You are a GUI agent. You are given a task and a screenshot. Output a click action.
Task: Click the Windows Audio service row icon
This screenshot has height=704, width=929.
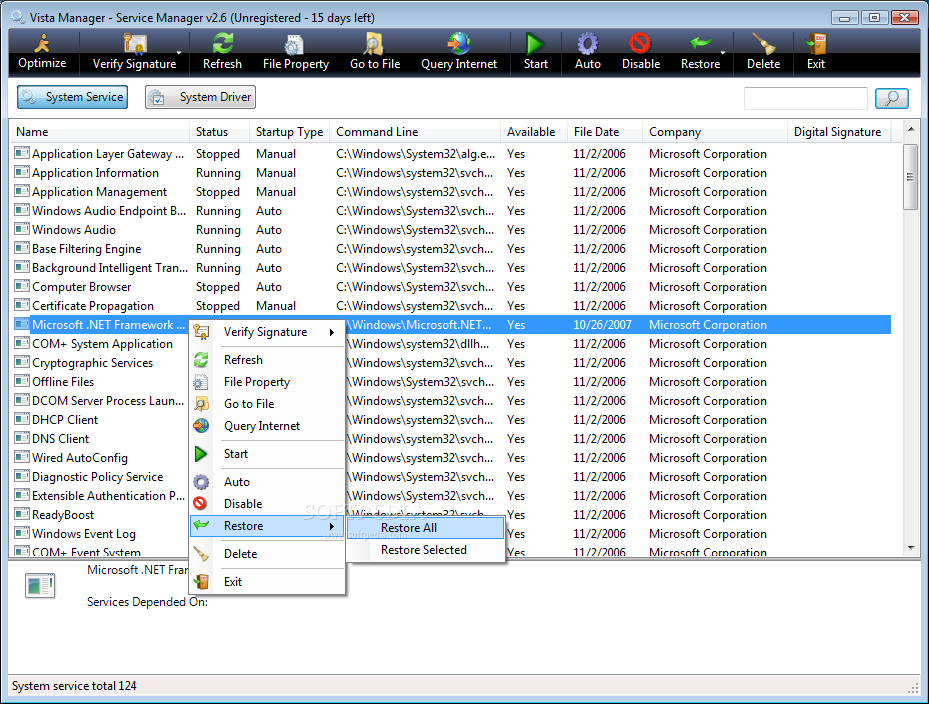22,229
